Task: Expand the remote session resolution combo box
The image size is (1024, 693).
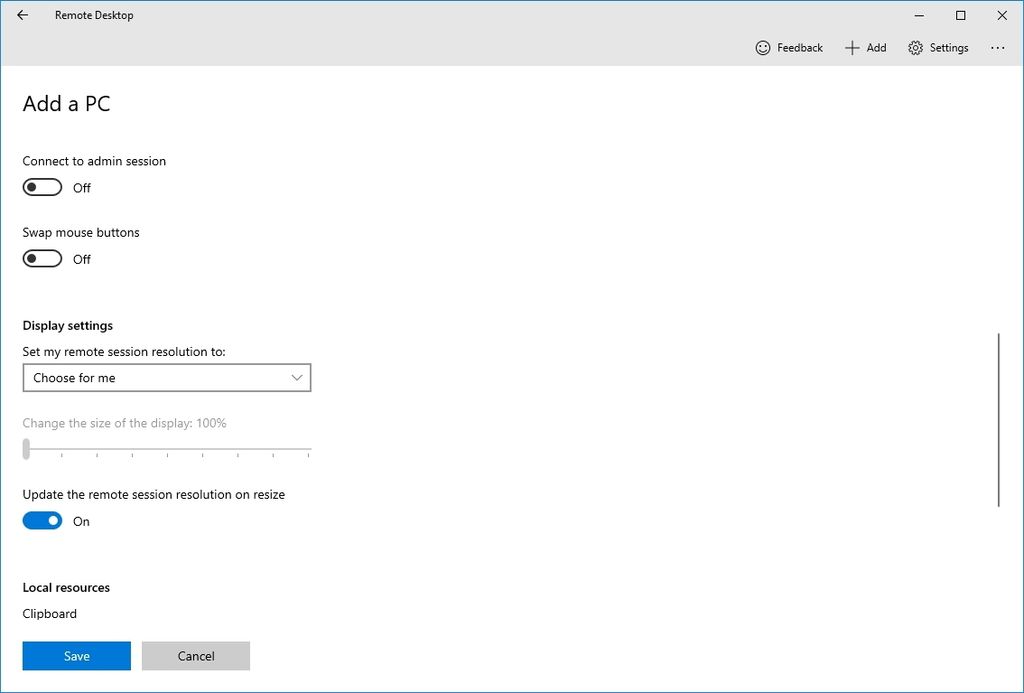Action: pos(167,378)
